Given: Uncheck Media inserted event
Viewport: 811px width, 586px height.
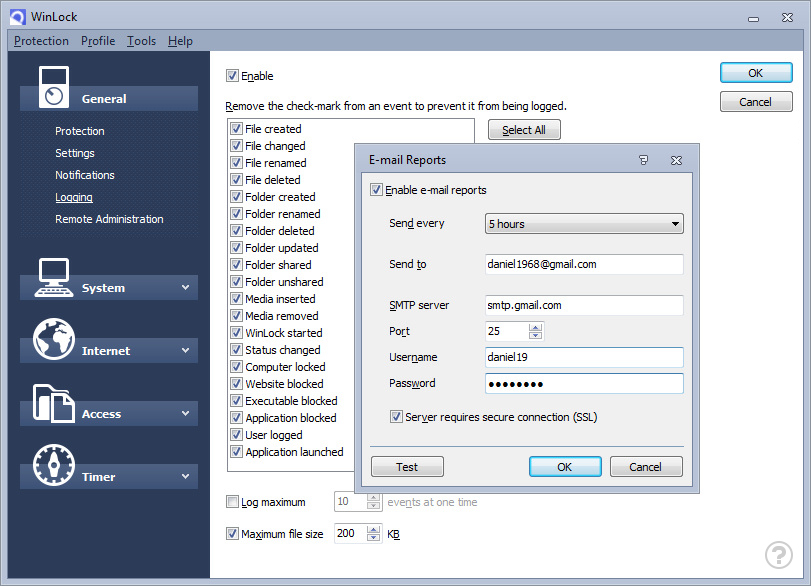Looking at the screenshot, I should (x=236, y=299).
